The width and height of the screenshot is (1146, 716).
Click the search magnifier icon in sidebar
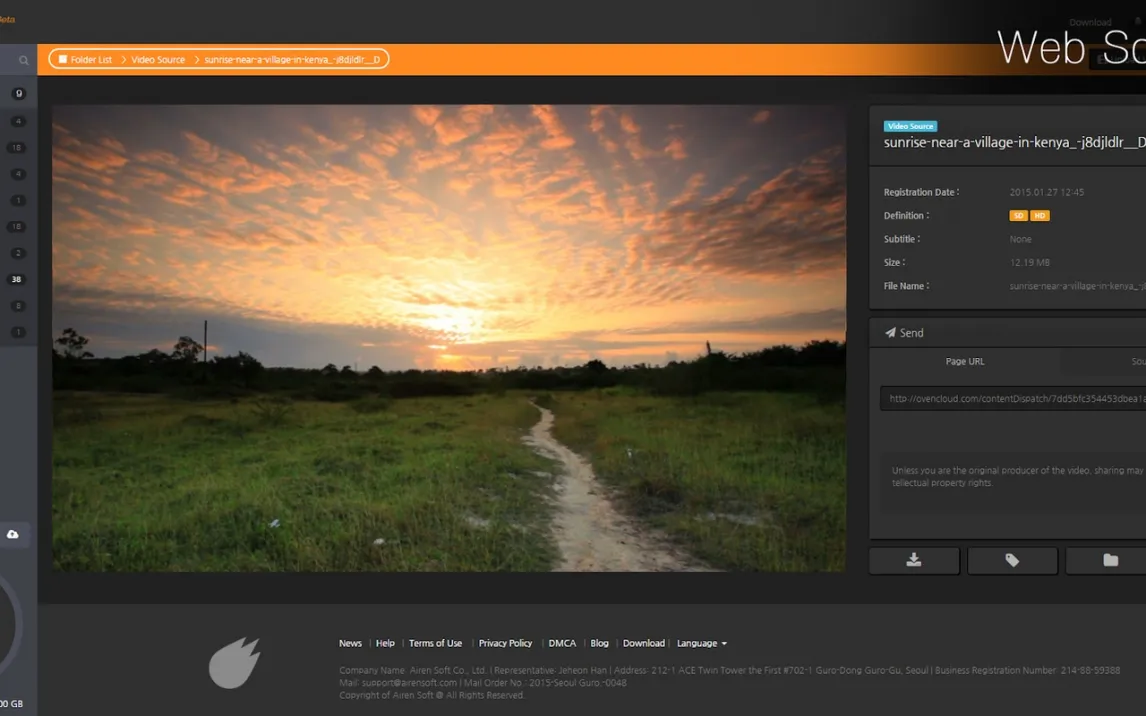click(23, 60)
